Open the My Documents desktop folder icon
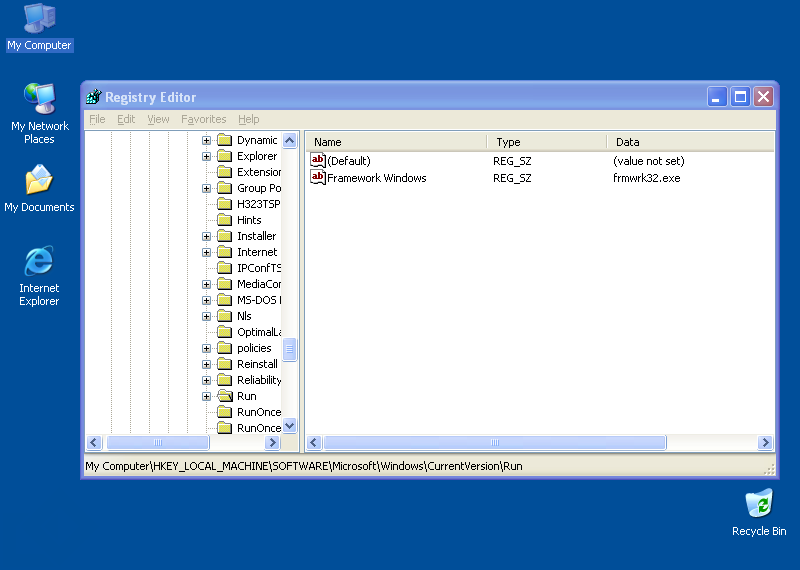Image resolution: width=800 pixels, height=570 pixels. 39,181
